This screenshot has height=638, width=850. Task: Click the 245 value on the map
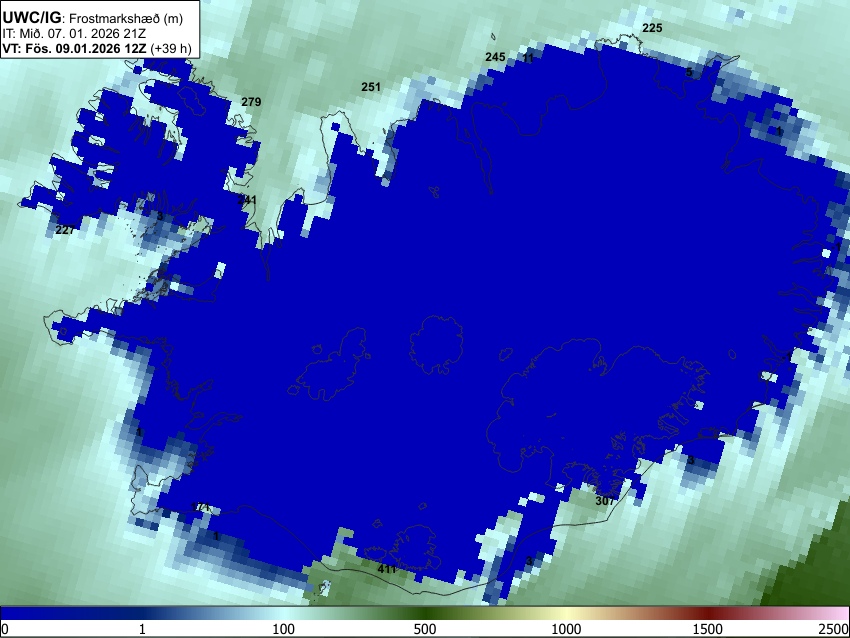(x=495, y=57)
